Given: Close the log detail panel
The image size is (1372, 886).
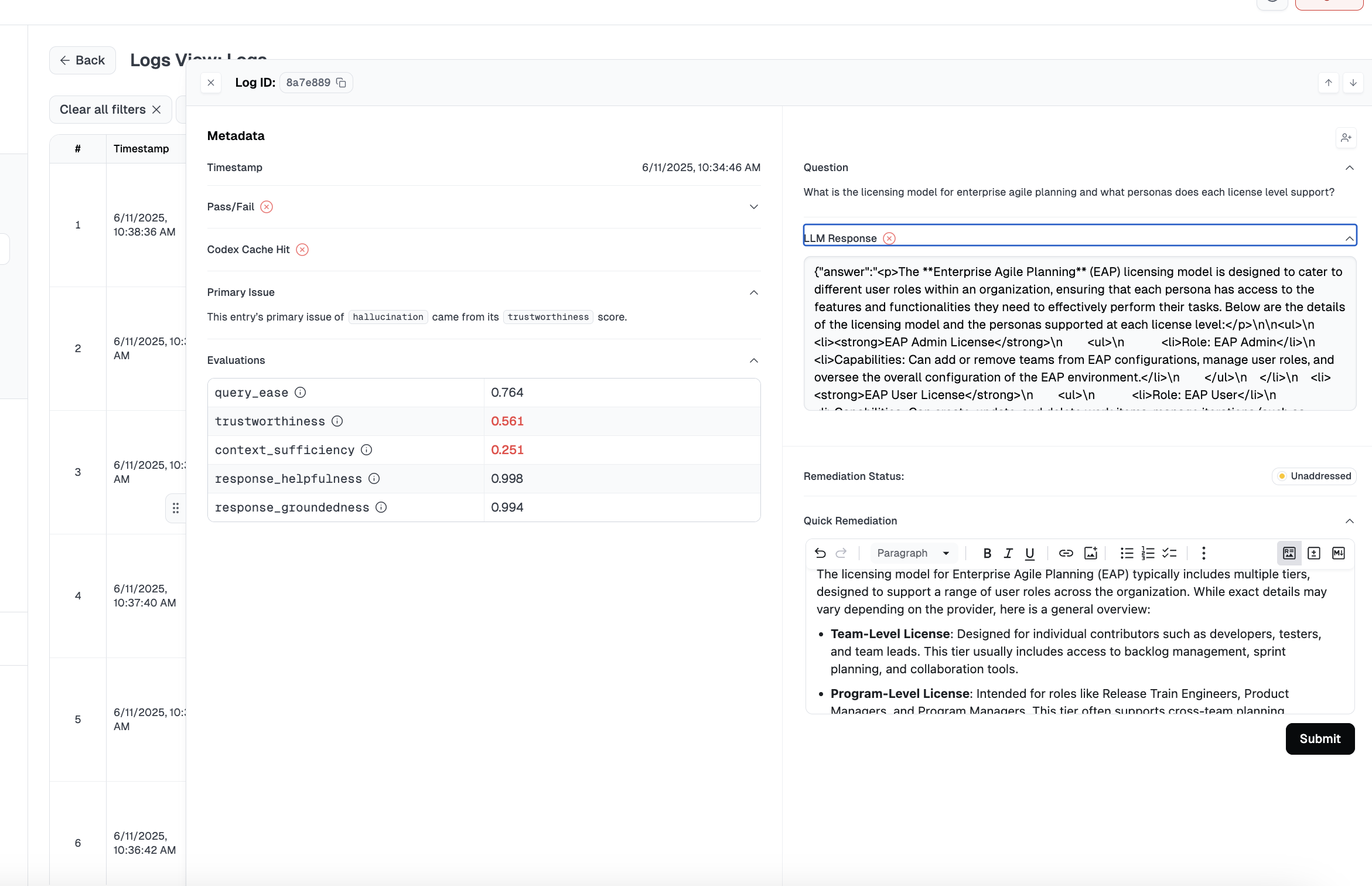Looking at the screenshot, I should pos(211,83).
